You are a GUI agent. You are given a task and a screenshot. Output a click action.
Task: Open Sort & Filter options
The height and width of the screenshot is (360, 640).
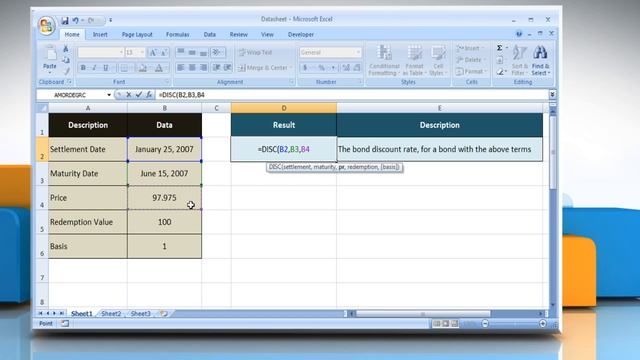tap(520, 60)
